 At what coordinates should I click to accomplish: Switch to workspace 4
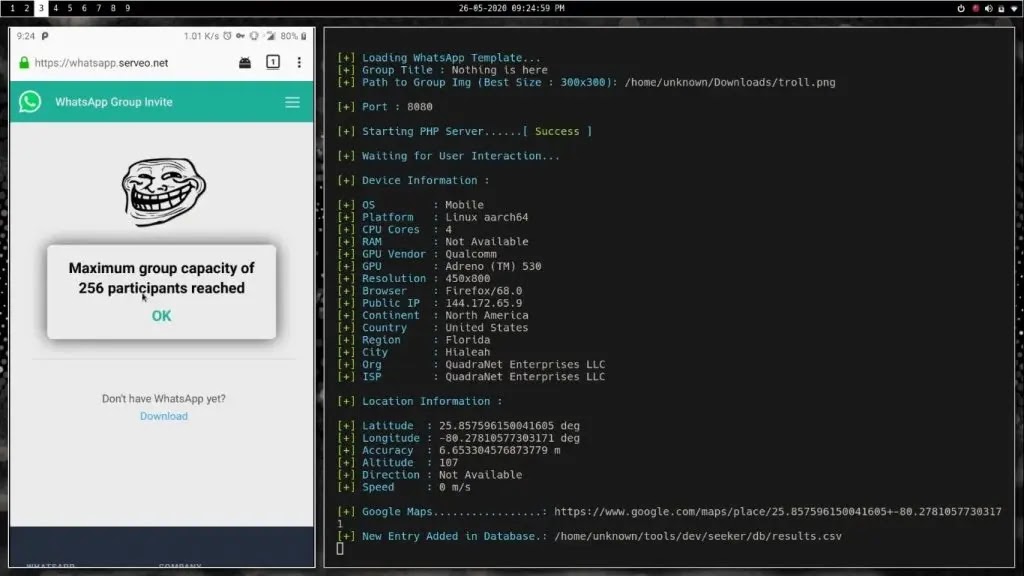[56, 8]
